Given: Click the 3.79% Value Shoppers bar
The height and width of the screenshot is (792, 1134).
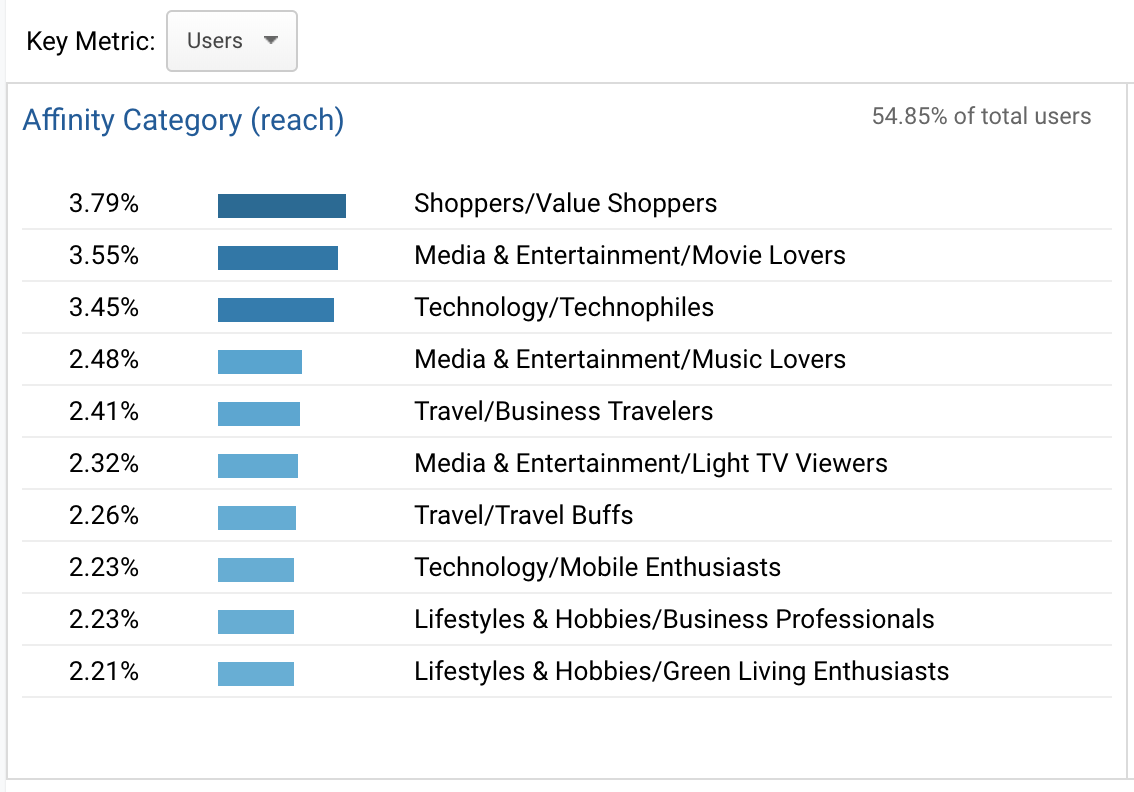Looking at the screenshot, I should click(282, 206).
